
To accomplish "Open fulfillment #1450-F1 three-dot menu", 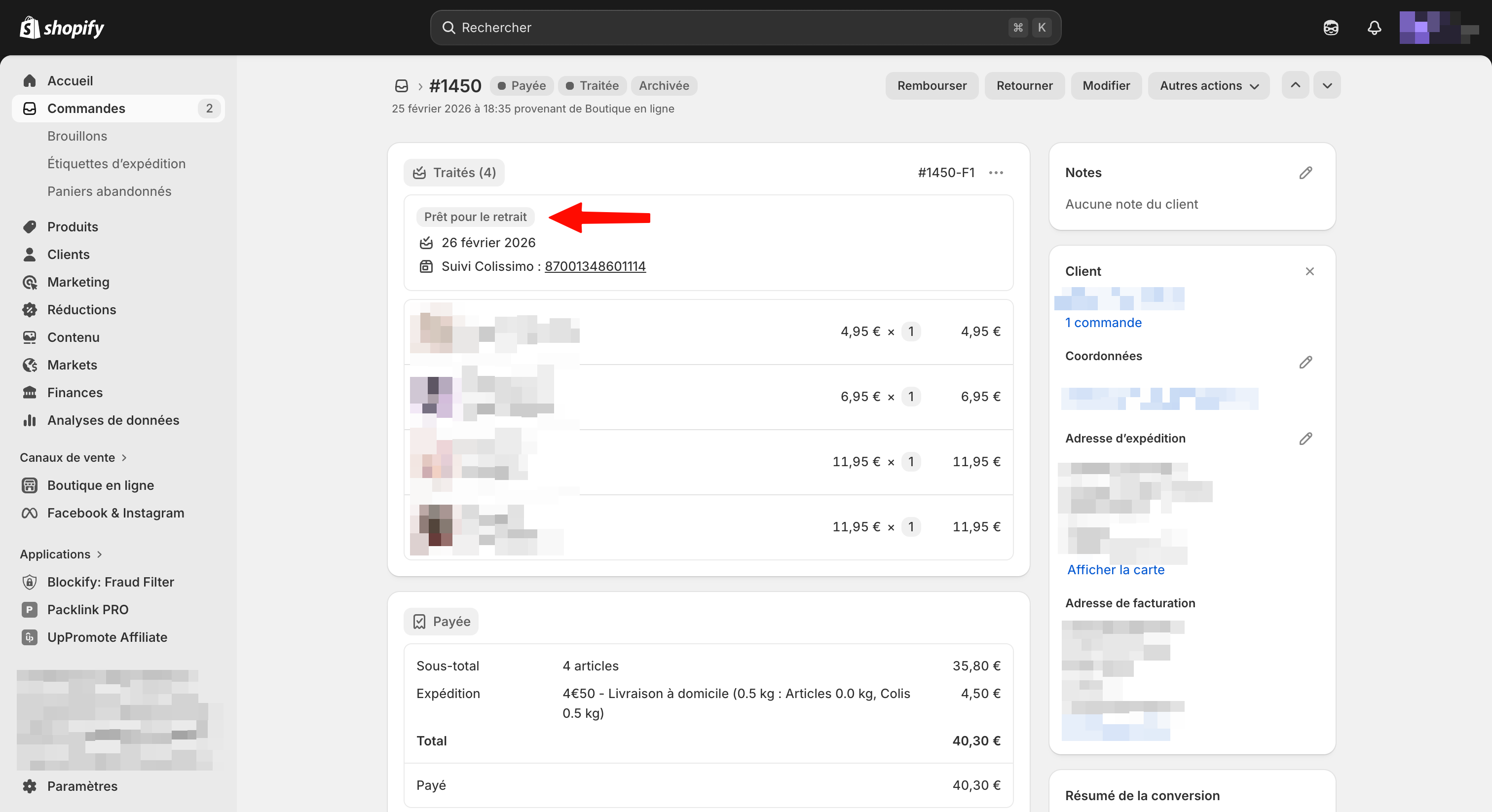I will pos(996,173).
